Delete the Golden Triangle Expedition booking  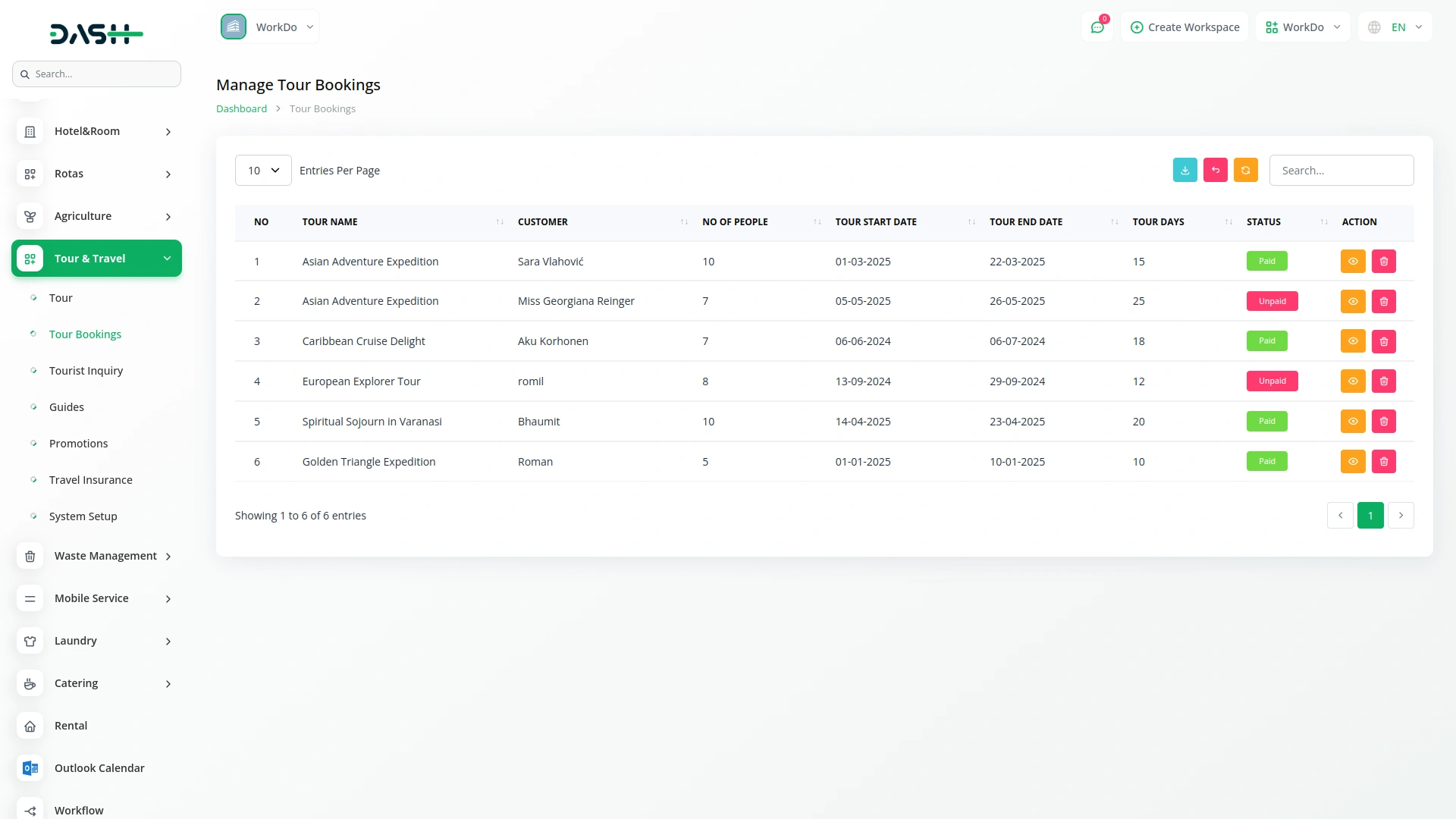[x=1383, y=462]
